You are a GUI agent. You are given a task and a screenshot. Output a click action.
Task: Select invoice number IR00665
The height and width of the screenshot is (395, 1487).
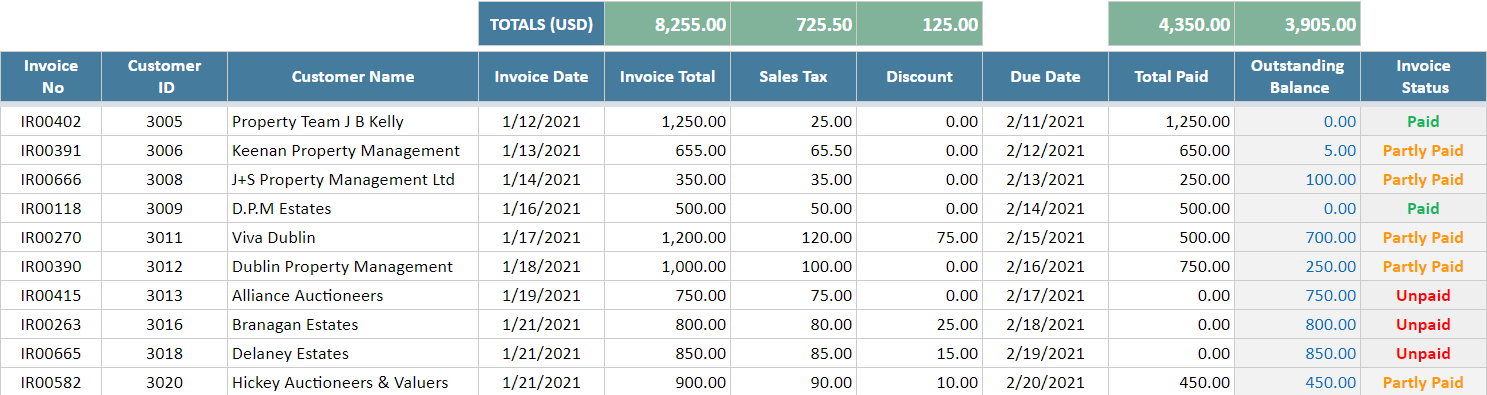(51, 354)
